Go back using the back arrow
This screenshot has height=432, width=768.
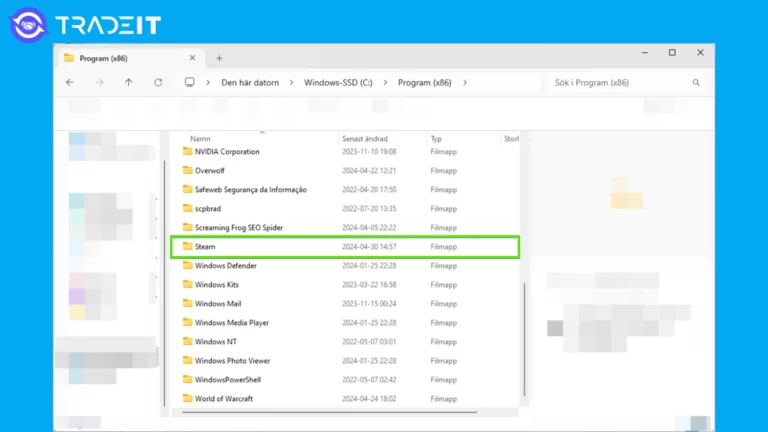click(70, 82)
